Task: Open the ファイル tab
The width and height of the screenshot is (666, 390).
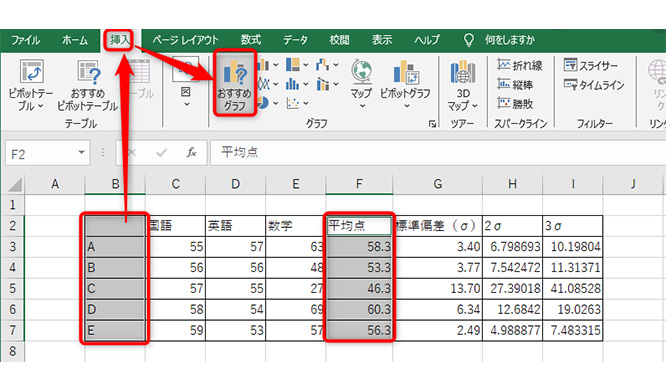Action: click(25, 40)
